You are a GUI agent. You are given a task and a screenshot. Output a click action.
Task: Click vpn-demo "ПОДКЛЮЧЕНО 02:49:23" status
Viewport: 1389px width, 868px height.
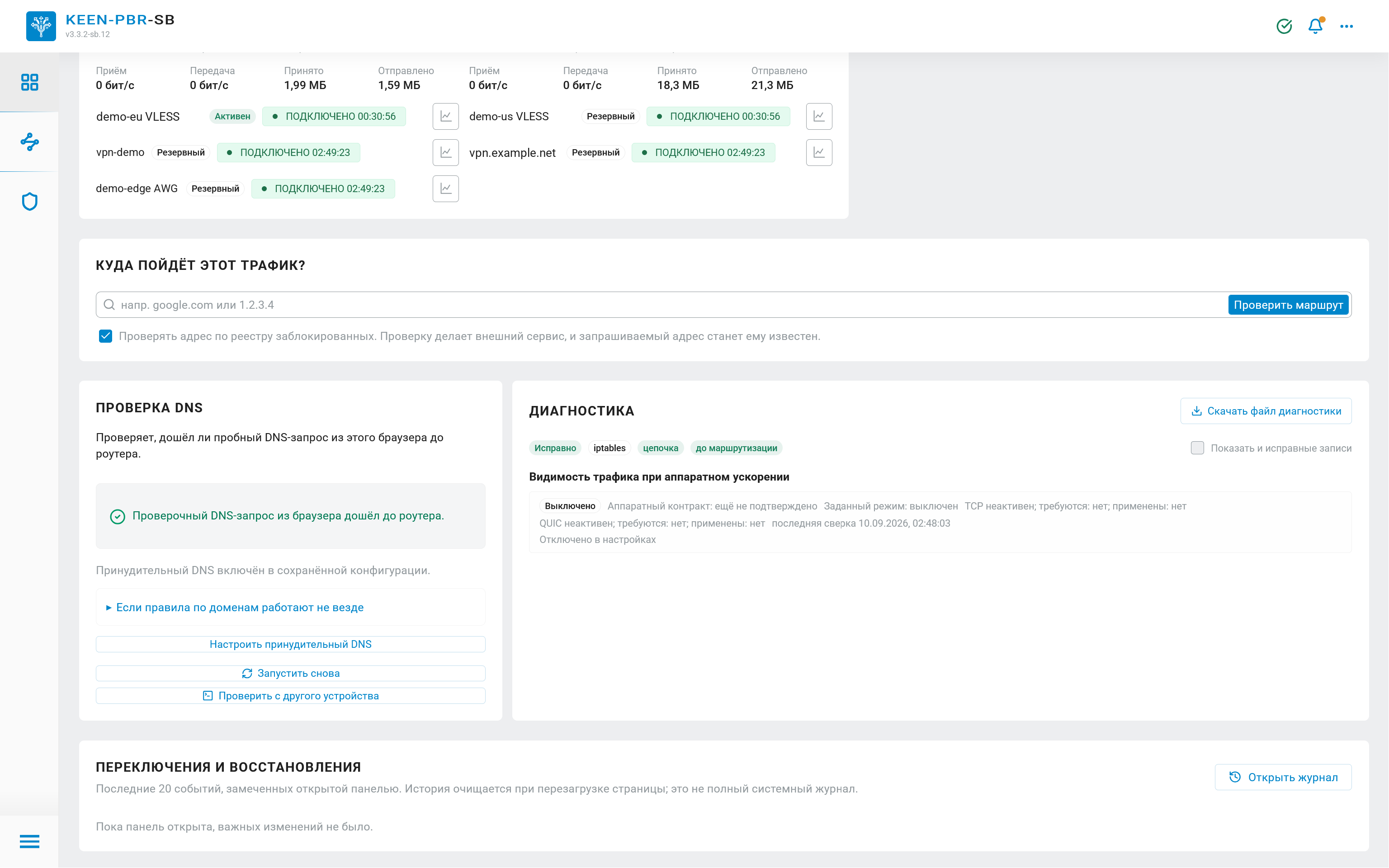[x=289, y=153]
